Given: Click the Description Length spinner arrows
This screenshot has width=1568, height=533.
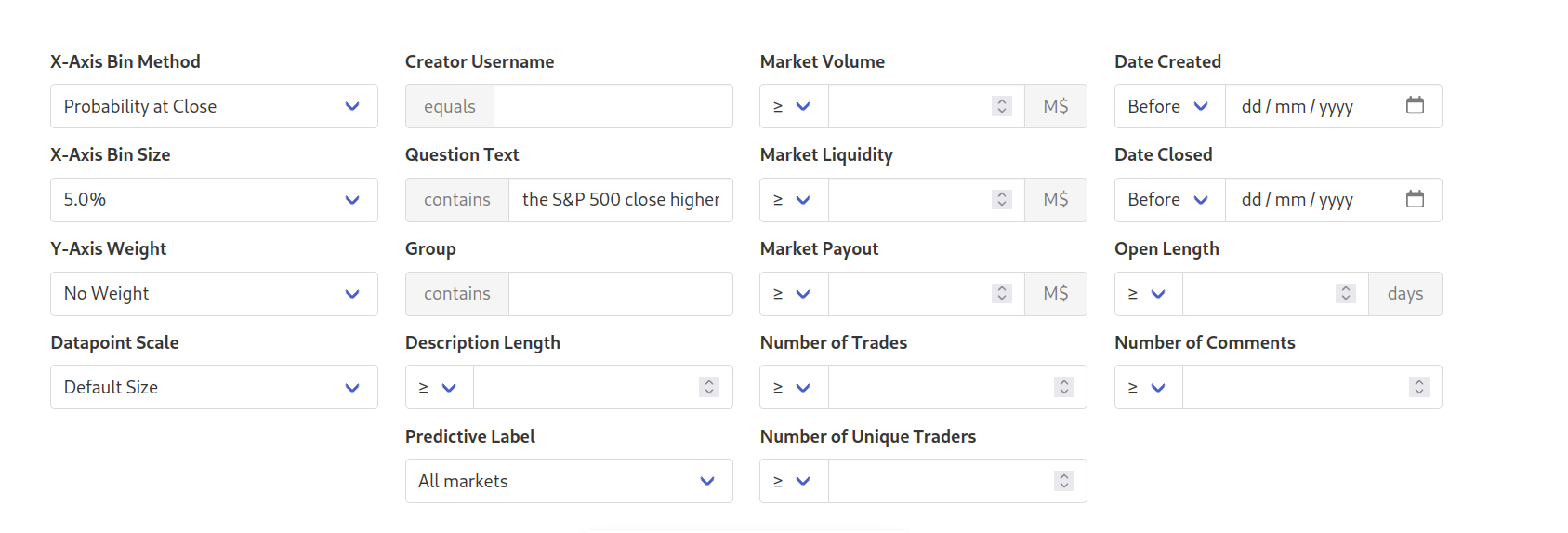Looking at the screenshot, I should [x=709, y=387].
